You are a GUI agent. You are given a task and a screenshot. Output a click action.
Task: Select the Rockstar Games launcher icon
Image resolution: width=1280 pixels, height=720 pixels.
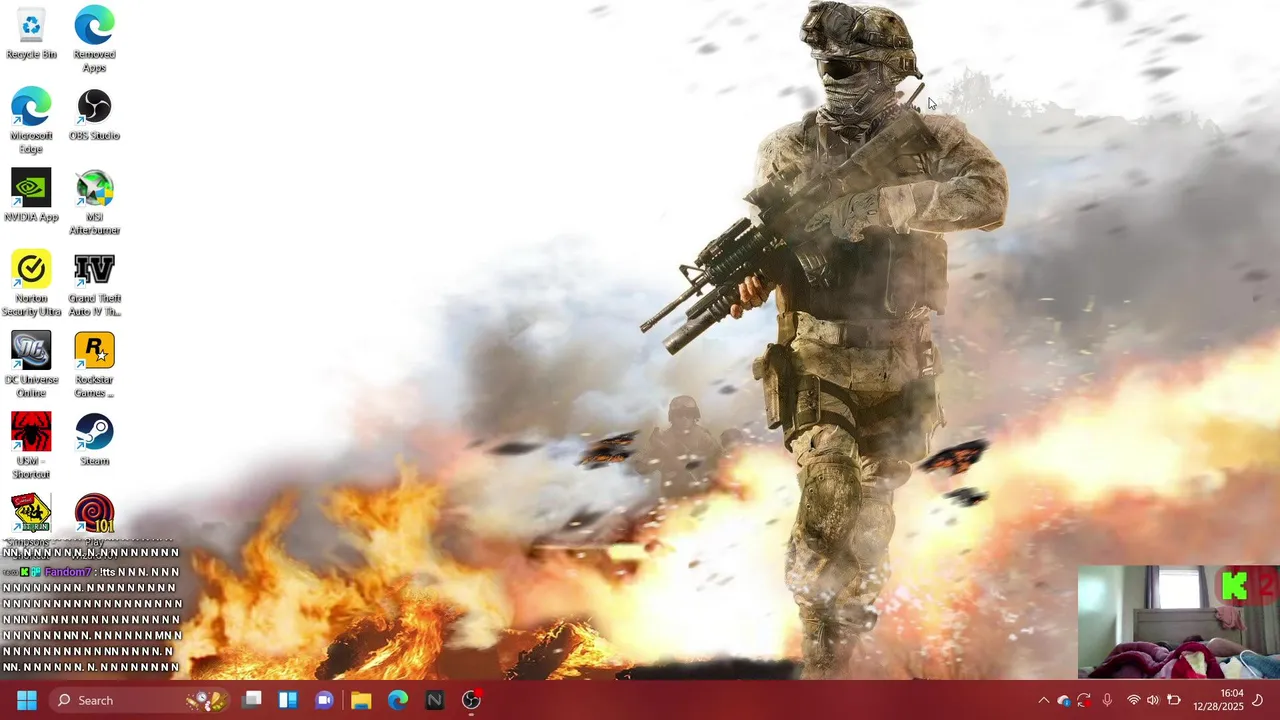coord(94,365)
